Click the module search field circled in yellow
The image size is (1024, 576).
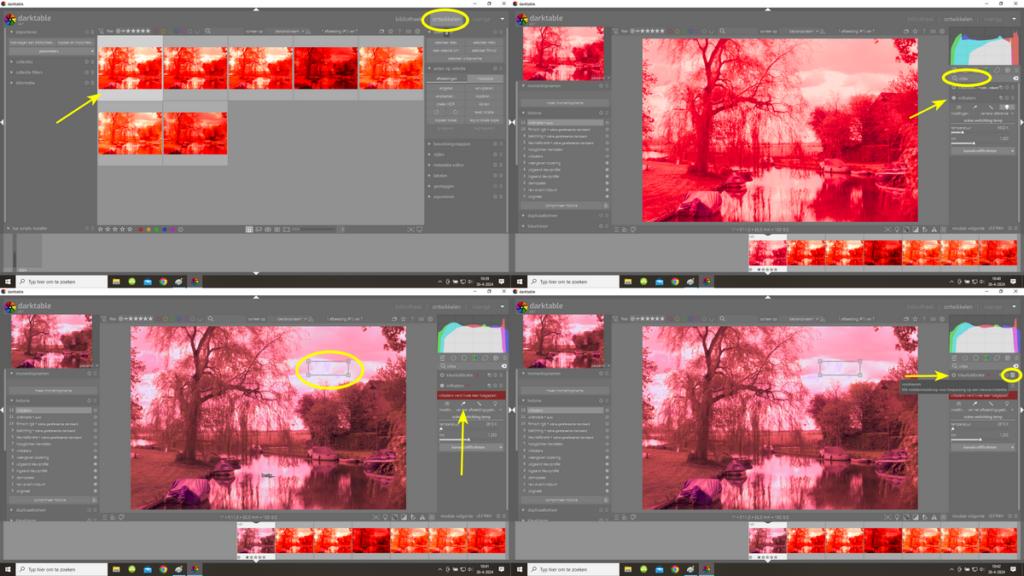(x=970, y=77)
